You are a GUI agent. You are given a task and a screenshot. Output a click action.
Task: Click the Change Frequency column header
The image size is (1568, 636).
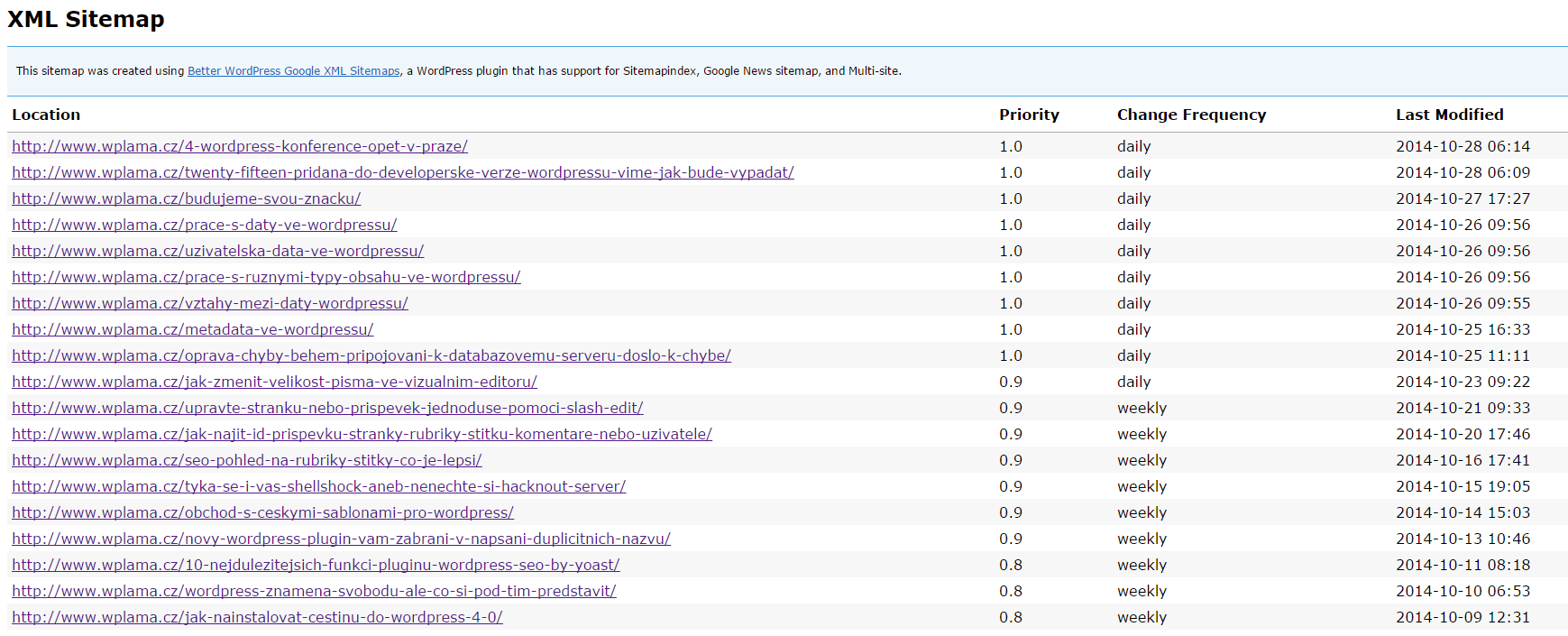[1191, 115]
